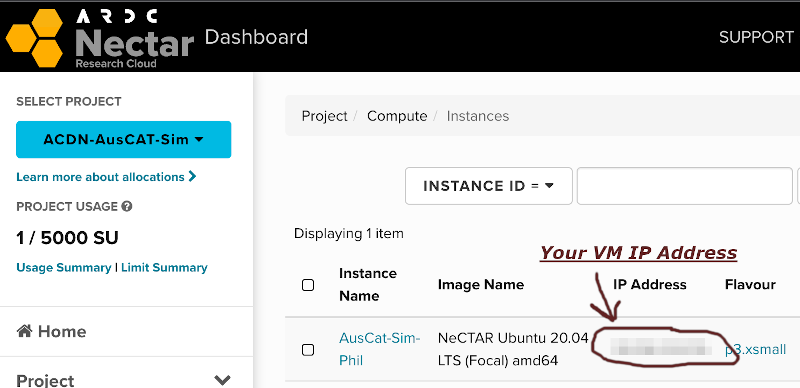Open the AusCat-Sim-Phil instance link
The height and width of the screenshot is (388, 800).
point(379,349)
